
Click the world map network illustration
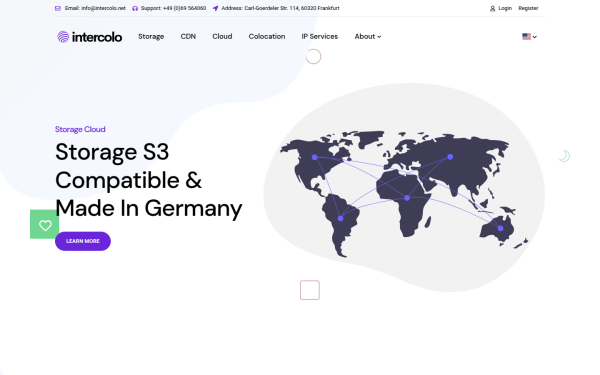404,193
